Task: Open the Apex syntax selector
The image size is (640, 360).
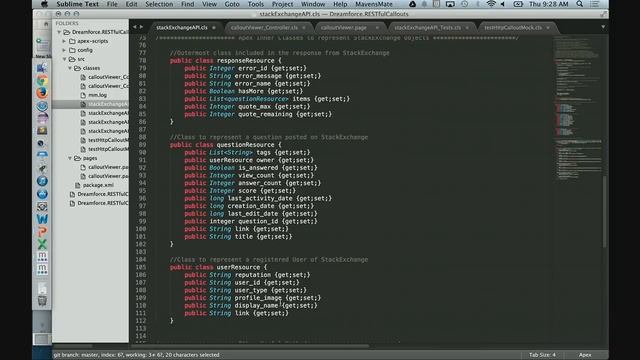Action: pos(585,355)
